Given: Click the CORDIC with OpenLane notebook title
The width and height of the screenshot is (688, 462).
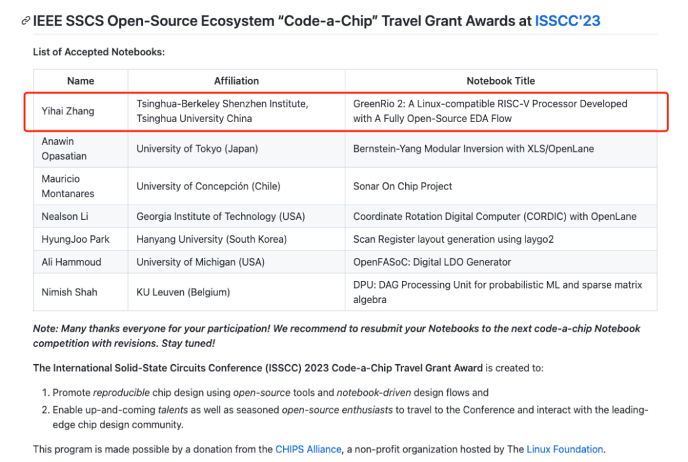Looking at the screenshot, I should pos(495,216).
